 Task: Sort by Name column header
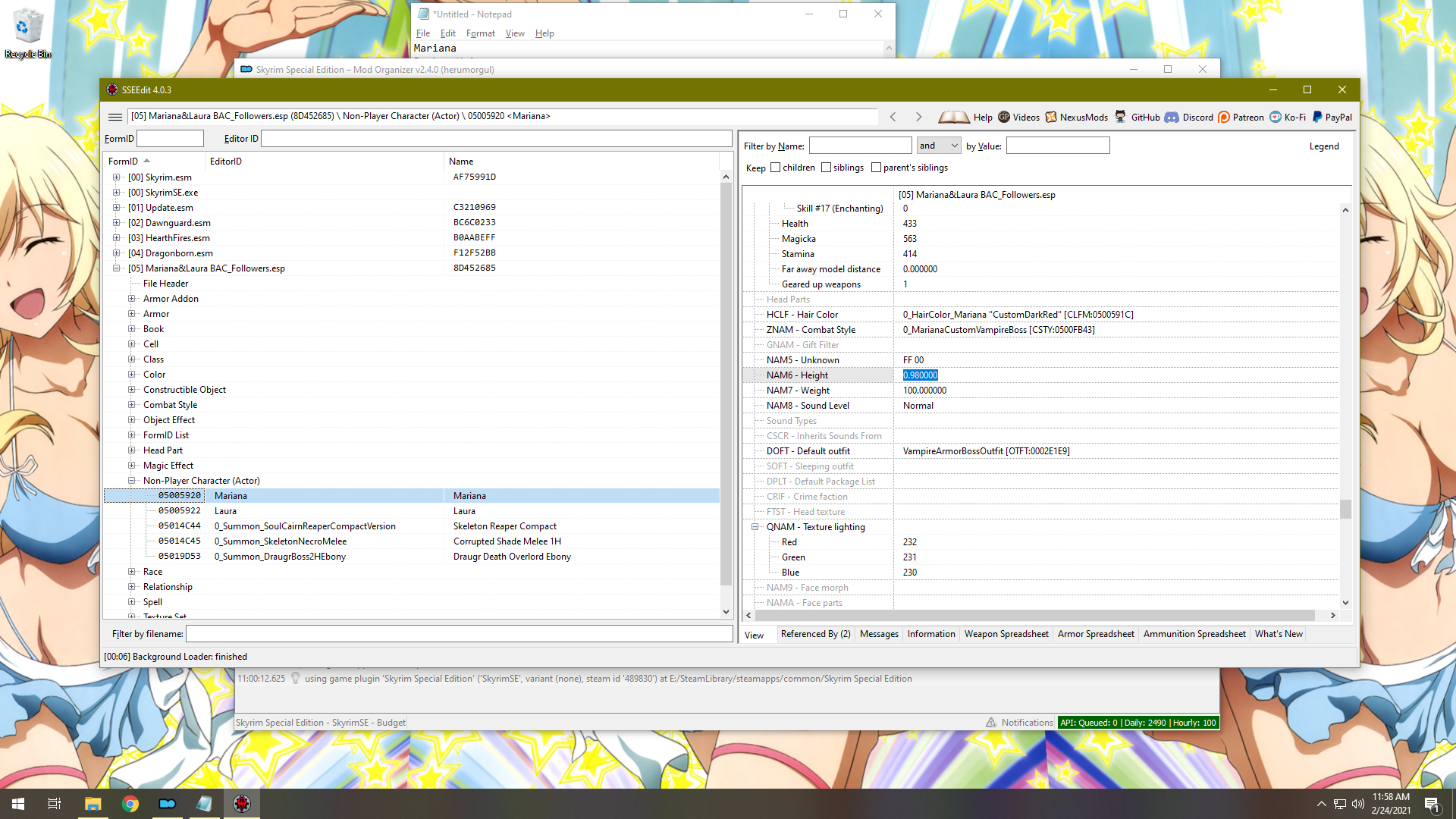click(x=582, y=162)
